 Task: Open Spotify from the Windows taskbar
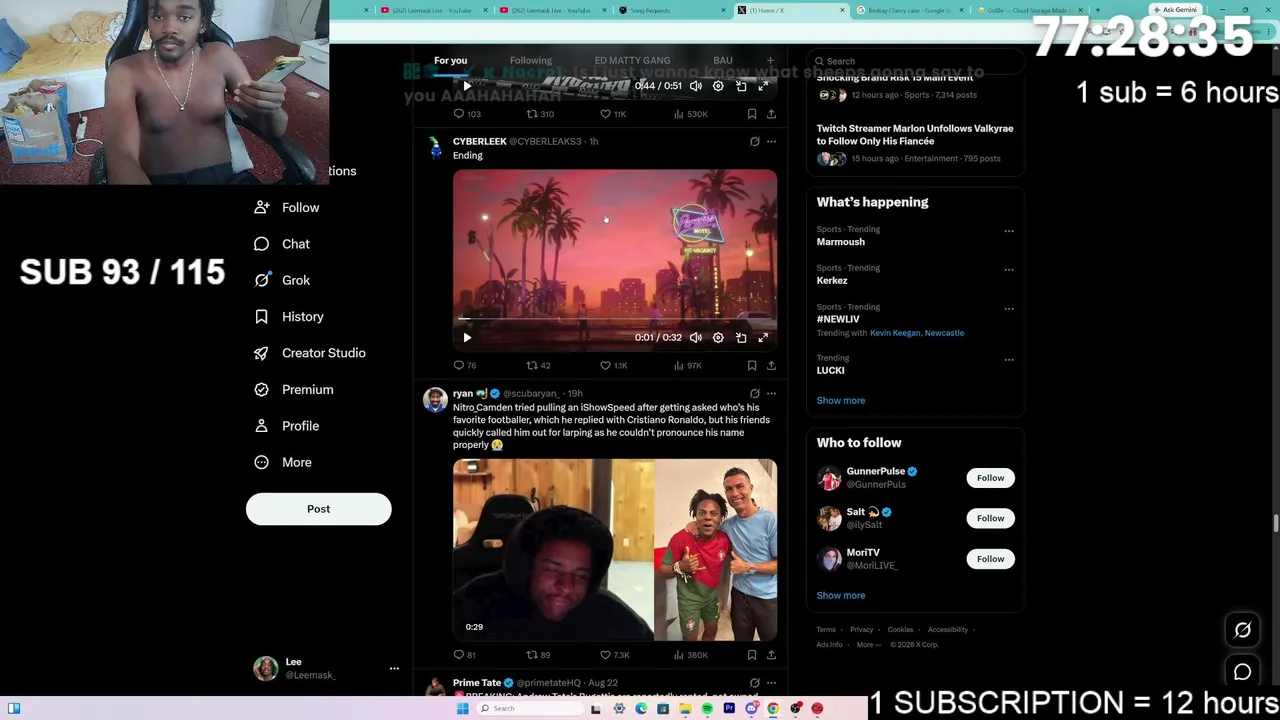click(x=707, y=709)
